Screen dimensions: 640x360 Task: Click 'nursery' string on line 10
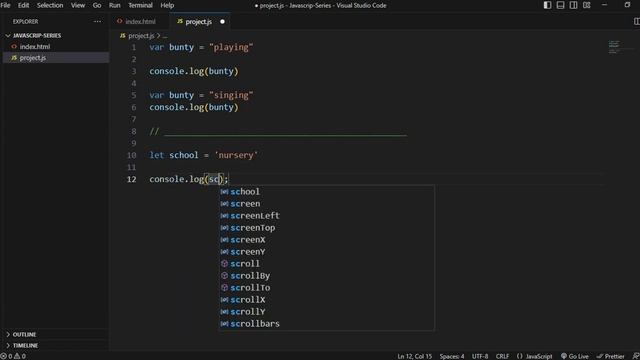tap(236, 155)
